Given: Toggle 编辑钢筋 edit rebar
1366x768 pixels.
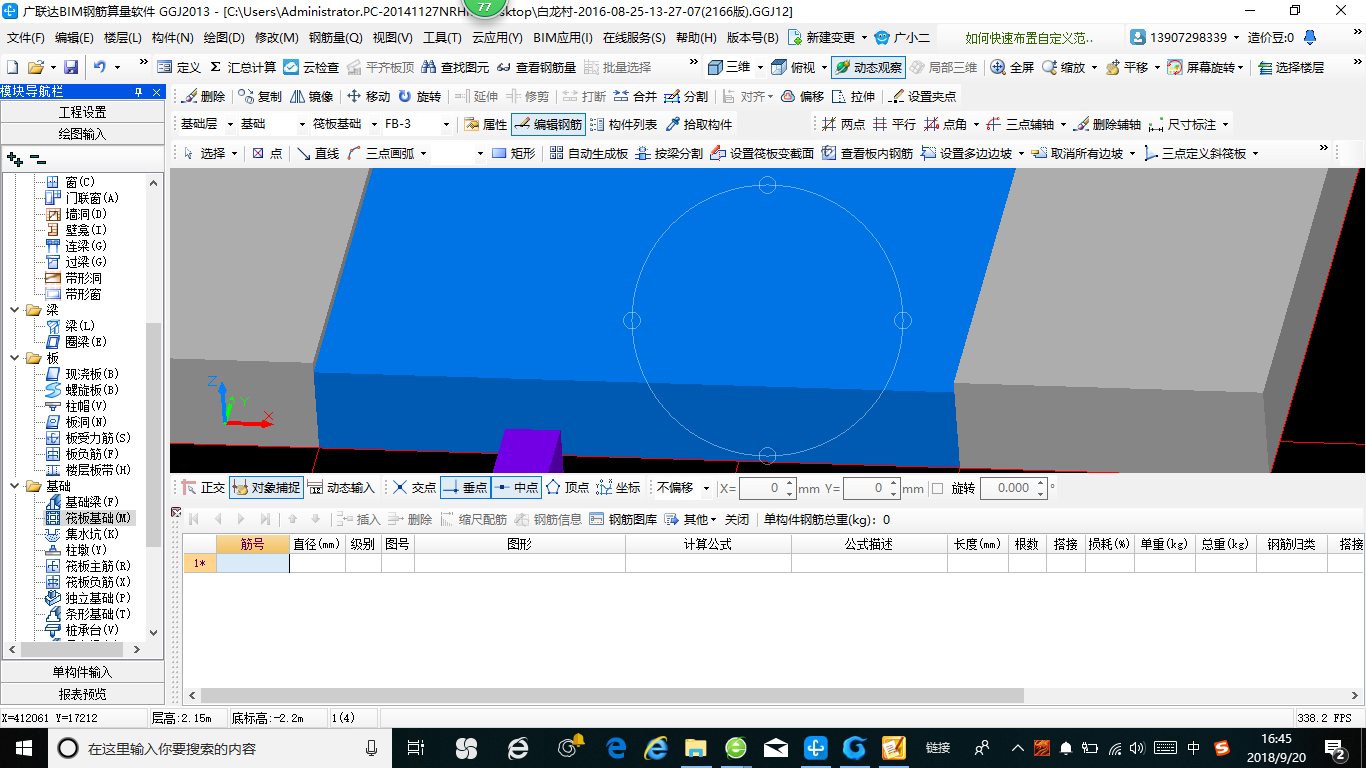Looking at the screenshot, I should [x=548, y=125].
